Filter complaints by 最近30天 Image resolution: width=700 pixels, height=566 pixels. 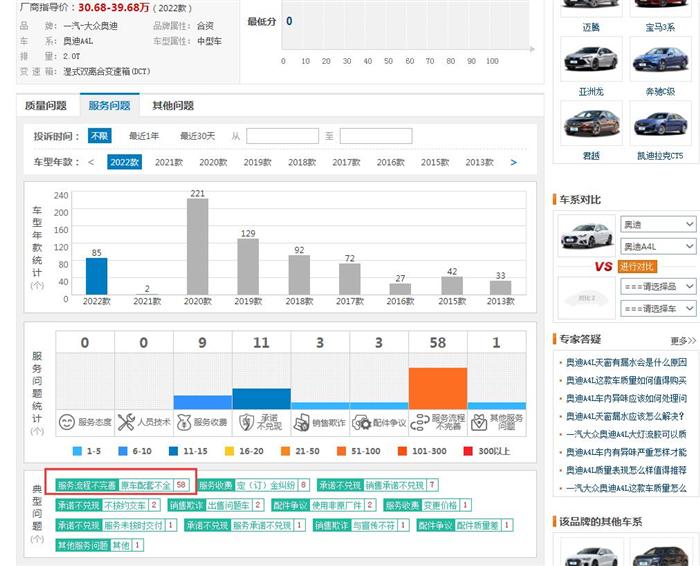click(197, 136)
